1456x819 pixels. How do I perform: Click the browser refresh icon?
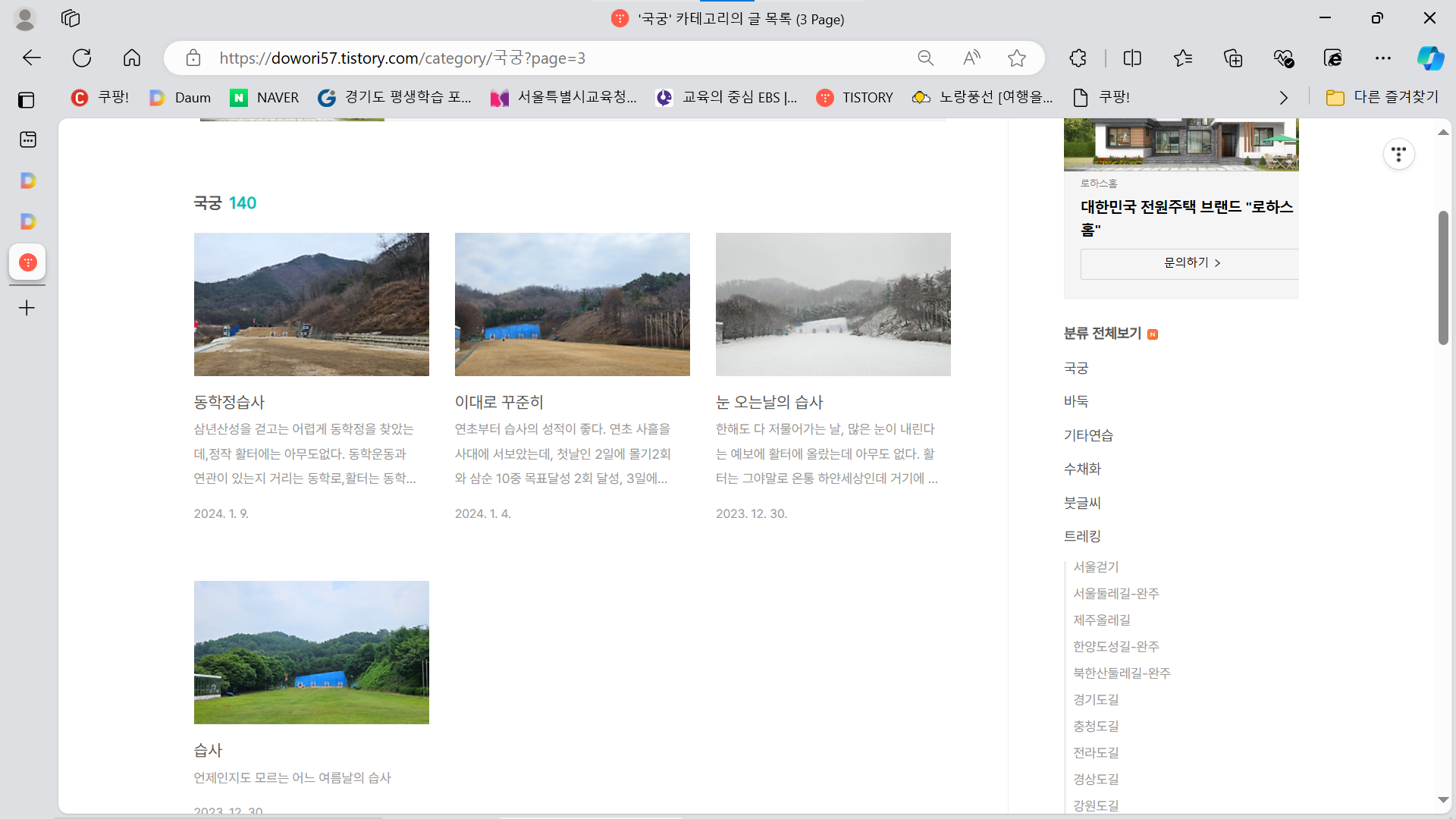[x=82, y=58]
